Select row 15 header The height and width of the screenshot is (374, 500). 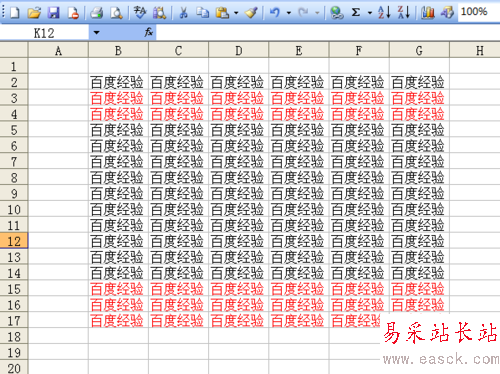14,289
